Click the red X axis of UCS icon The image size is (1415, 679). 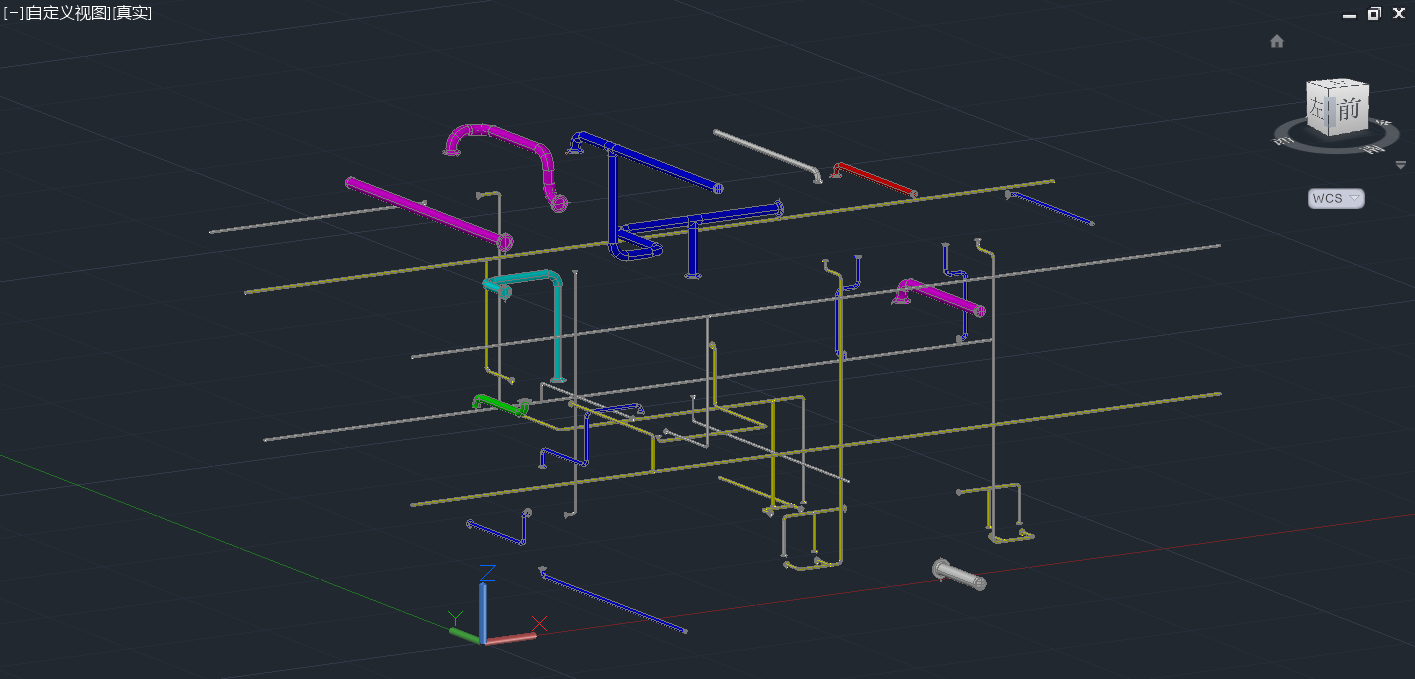pos(511,638)
